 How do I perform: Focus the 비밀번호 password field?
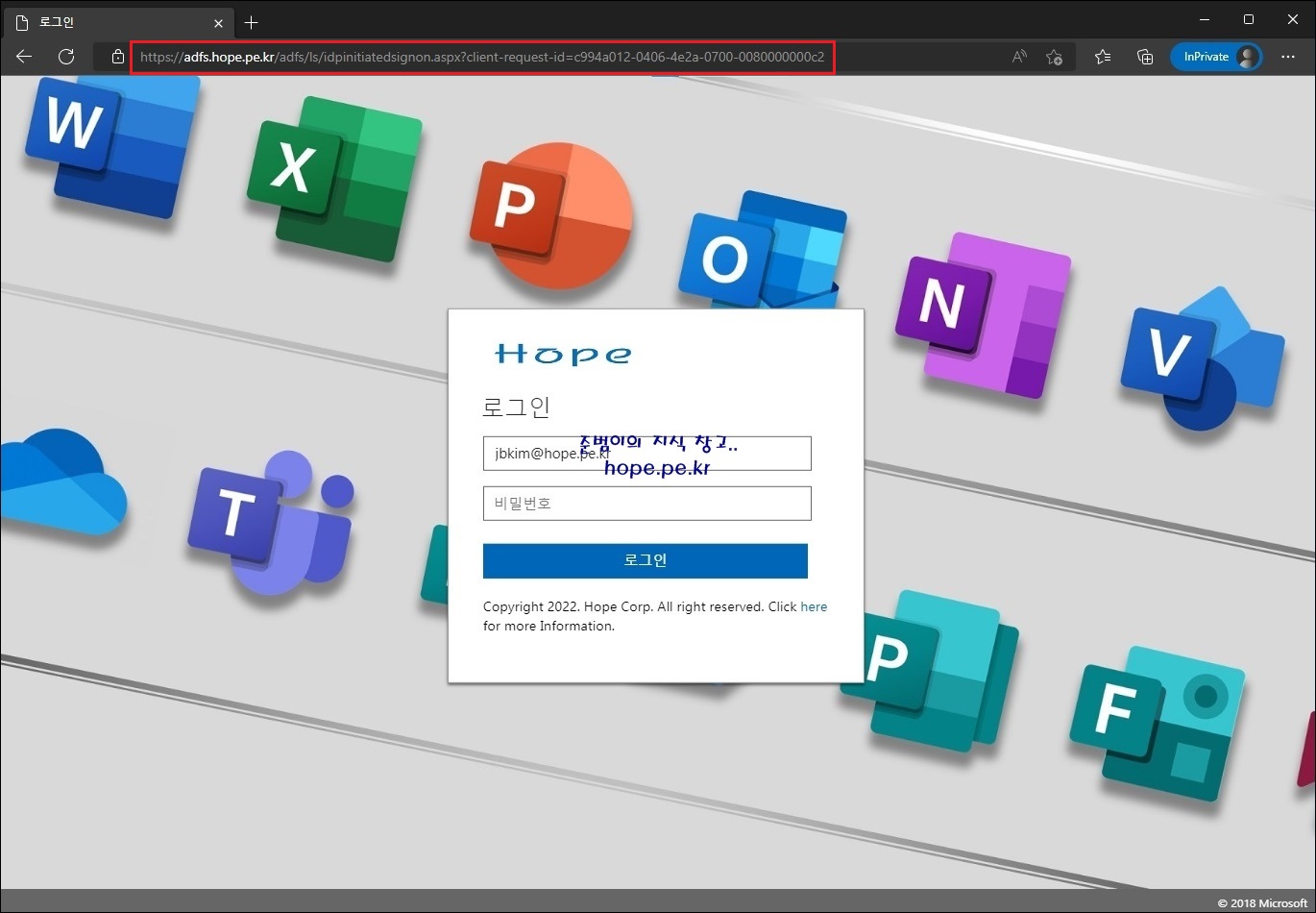click(x=646, y=504)
